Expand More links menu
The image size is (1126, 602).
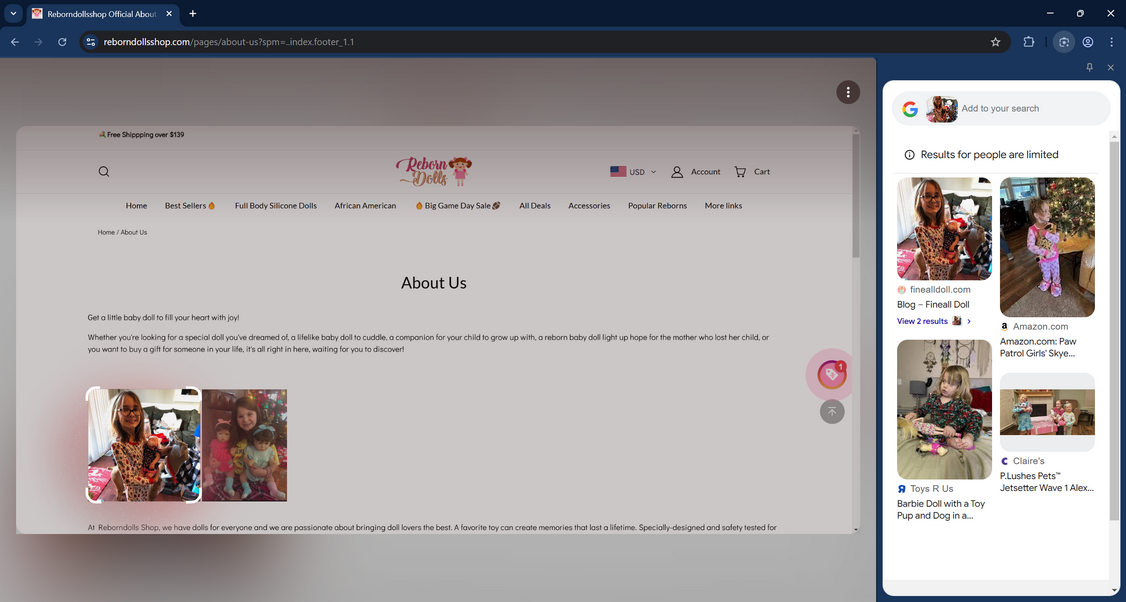tap(723, 205)
